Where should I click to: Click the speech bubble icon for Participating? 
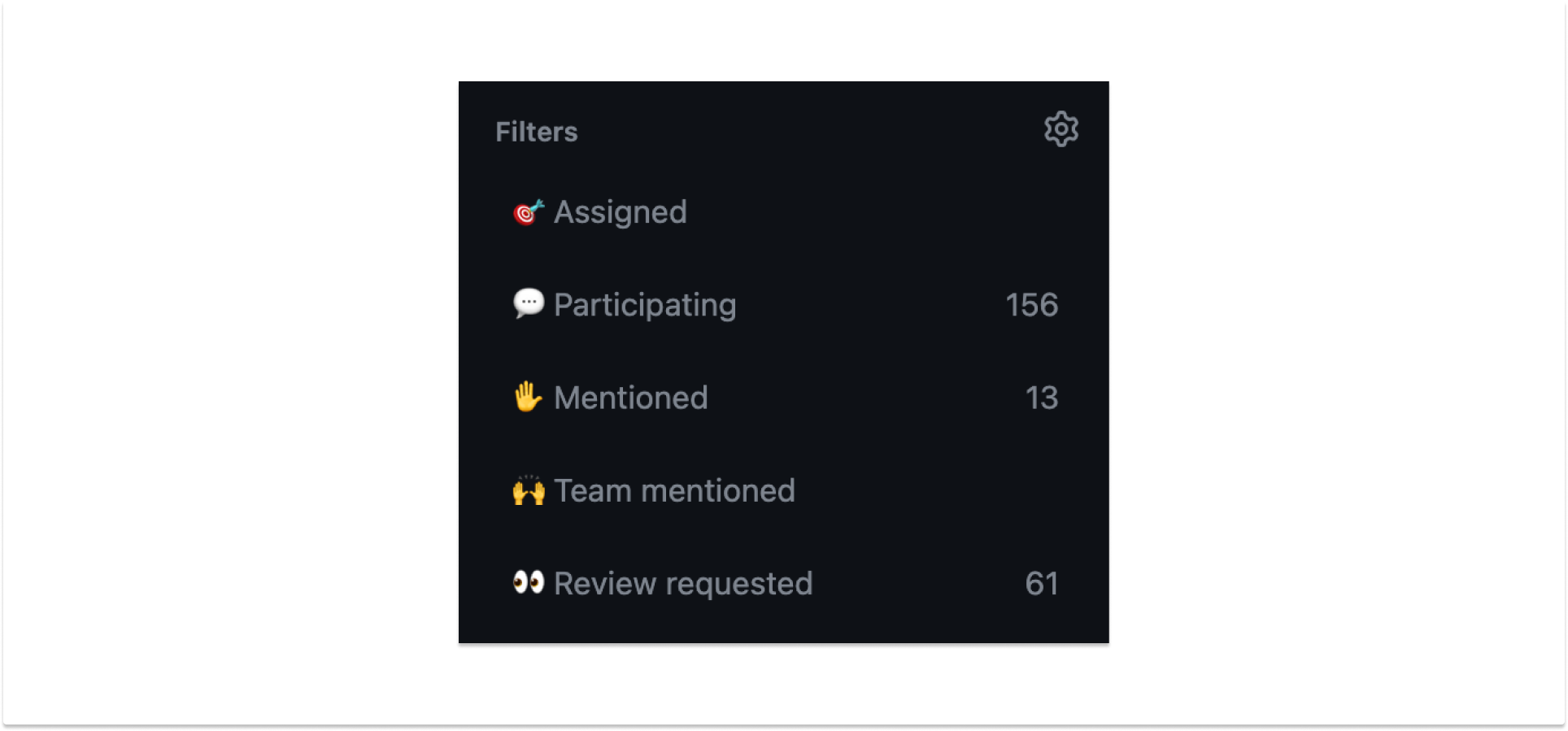(x=527, y=304)
